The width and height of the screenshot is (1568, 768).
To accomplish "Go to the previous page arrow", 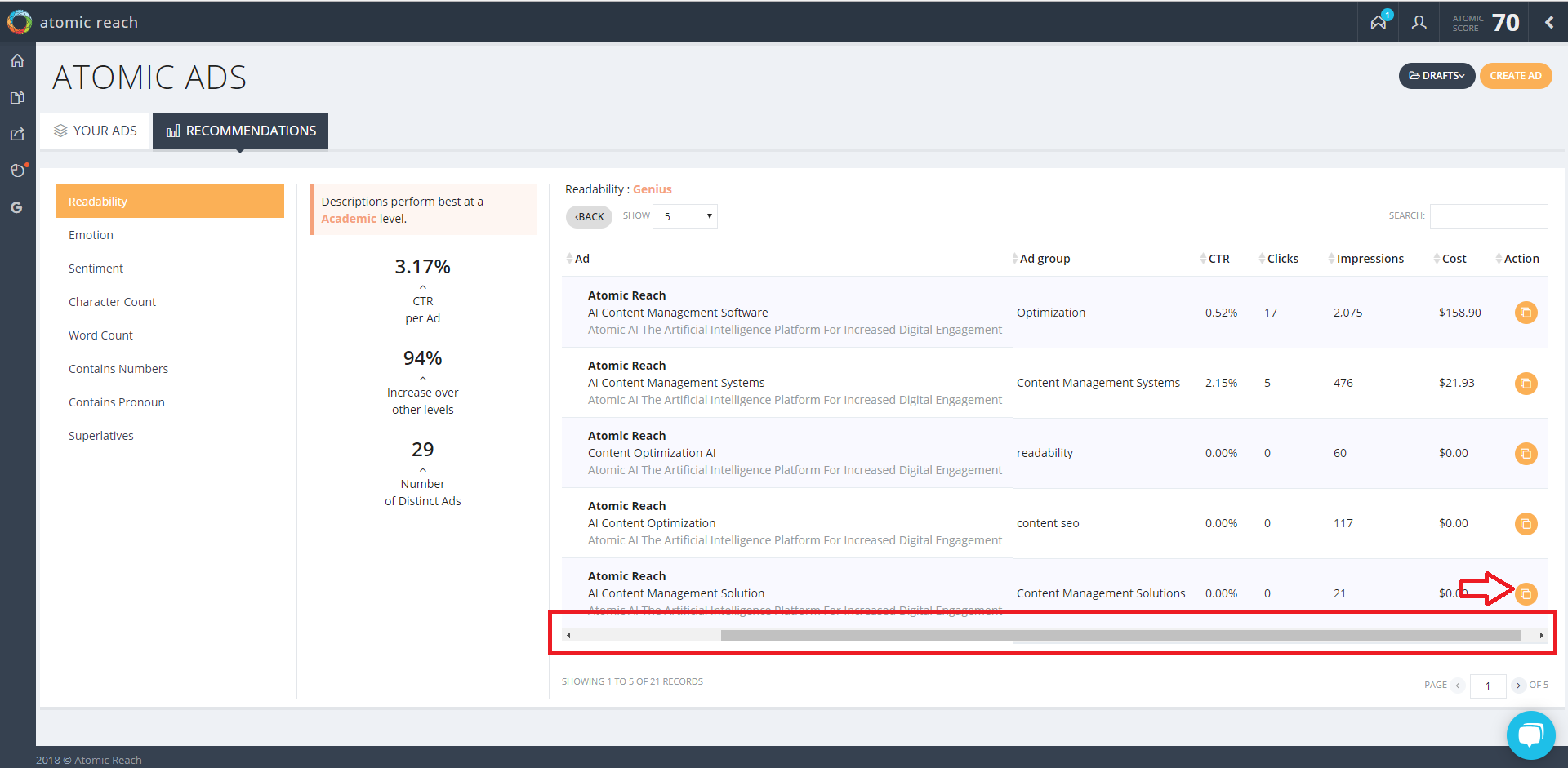I will pyautogui.click(x=1458, y=686).
